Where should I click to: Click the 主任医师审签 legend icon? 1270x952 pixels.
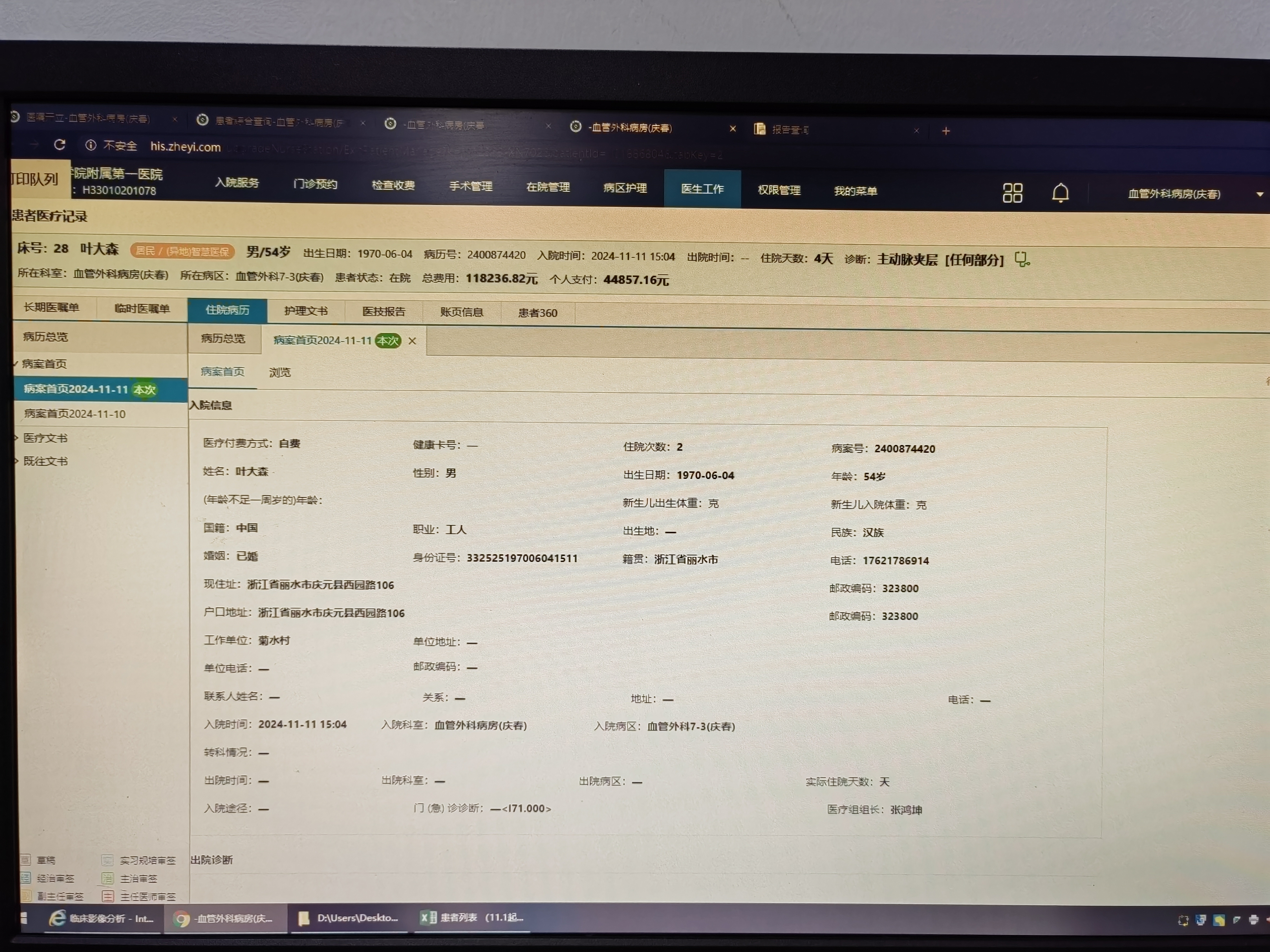pyautogui.click(x=107, y=896)
